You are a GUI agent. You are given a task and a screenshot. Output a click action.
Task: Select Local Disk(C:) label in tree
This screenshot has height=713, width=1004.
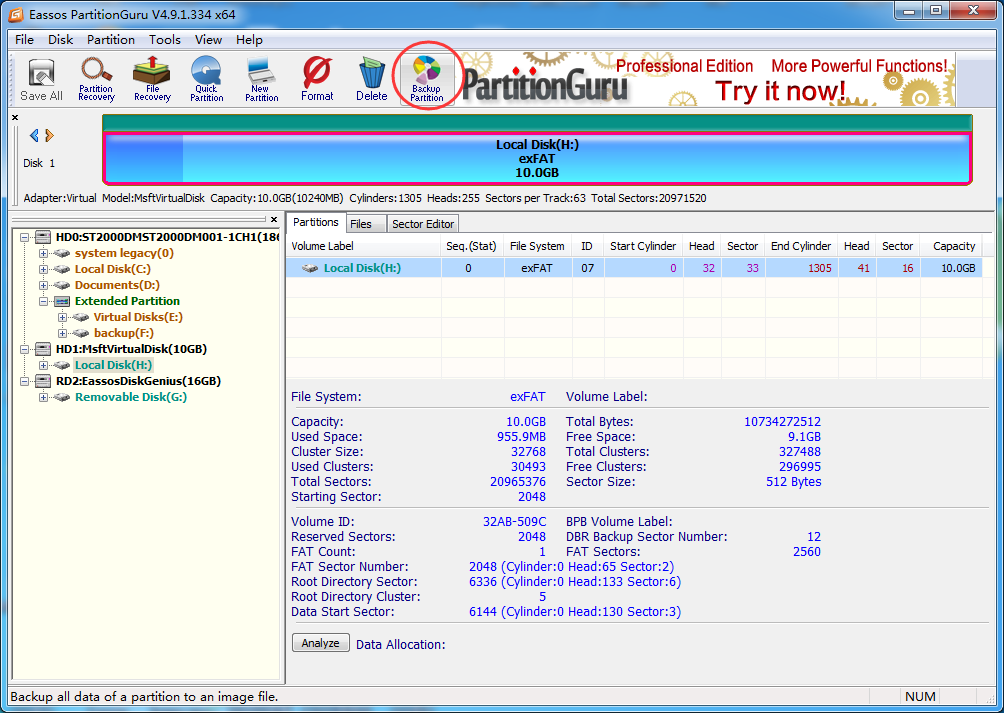tap(113, 269)
